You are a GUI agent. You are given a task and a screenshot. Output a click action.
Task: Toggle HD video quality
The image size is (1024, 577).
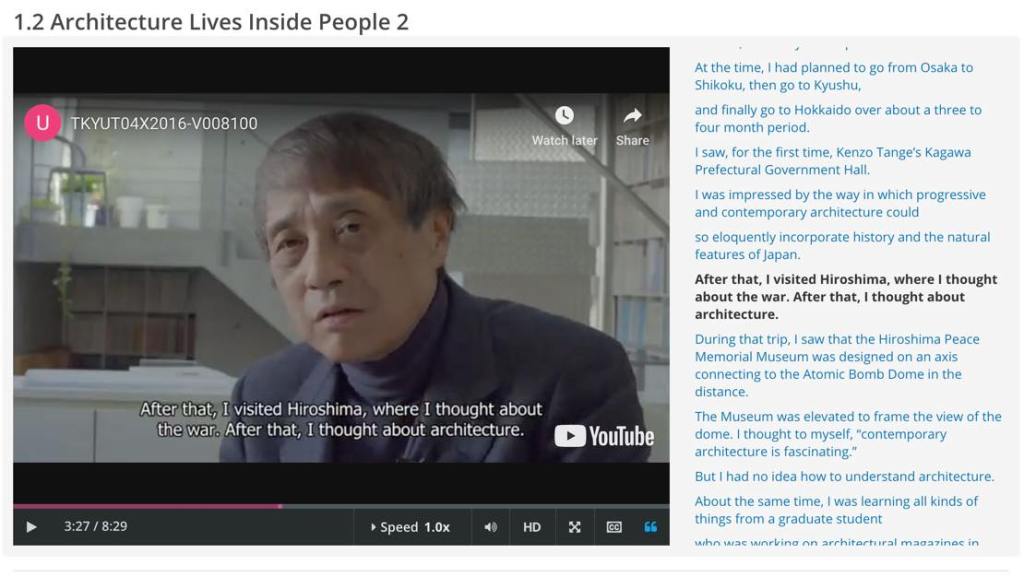click(x=532, y=527)
